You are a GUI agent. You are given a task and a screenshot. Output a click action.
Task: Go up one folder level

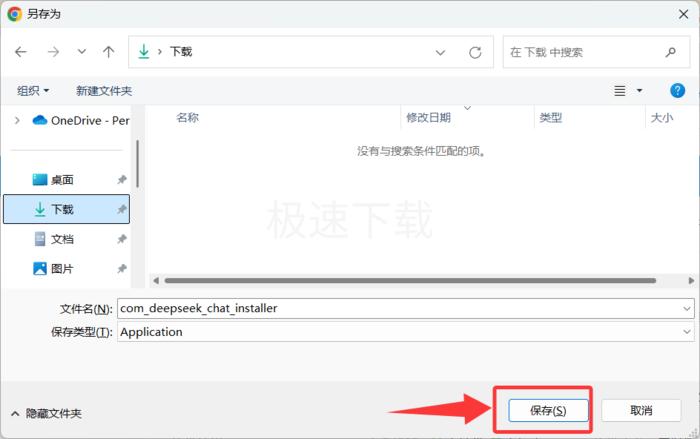coord(108,52)
